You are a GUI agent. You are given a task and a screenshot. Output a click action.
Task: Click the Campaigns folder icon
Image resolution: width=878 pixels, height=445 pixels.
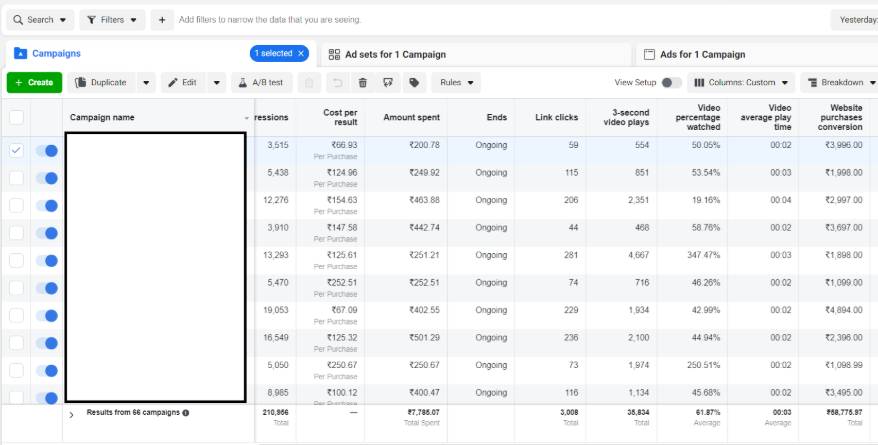(x=20, y=54)
